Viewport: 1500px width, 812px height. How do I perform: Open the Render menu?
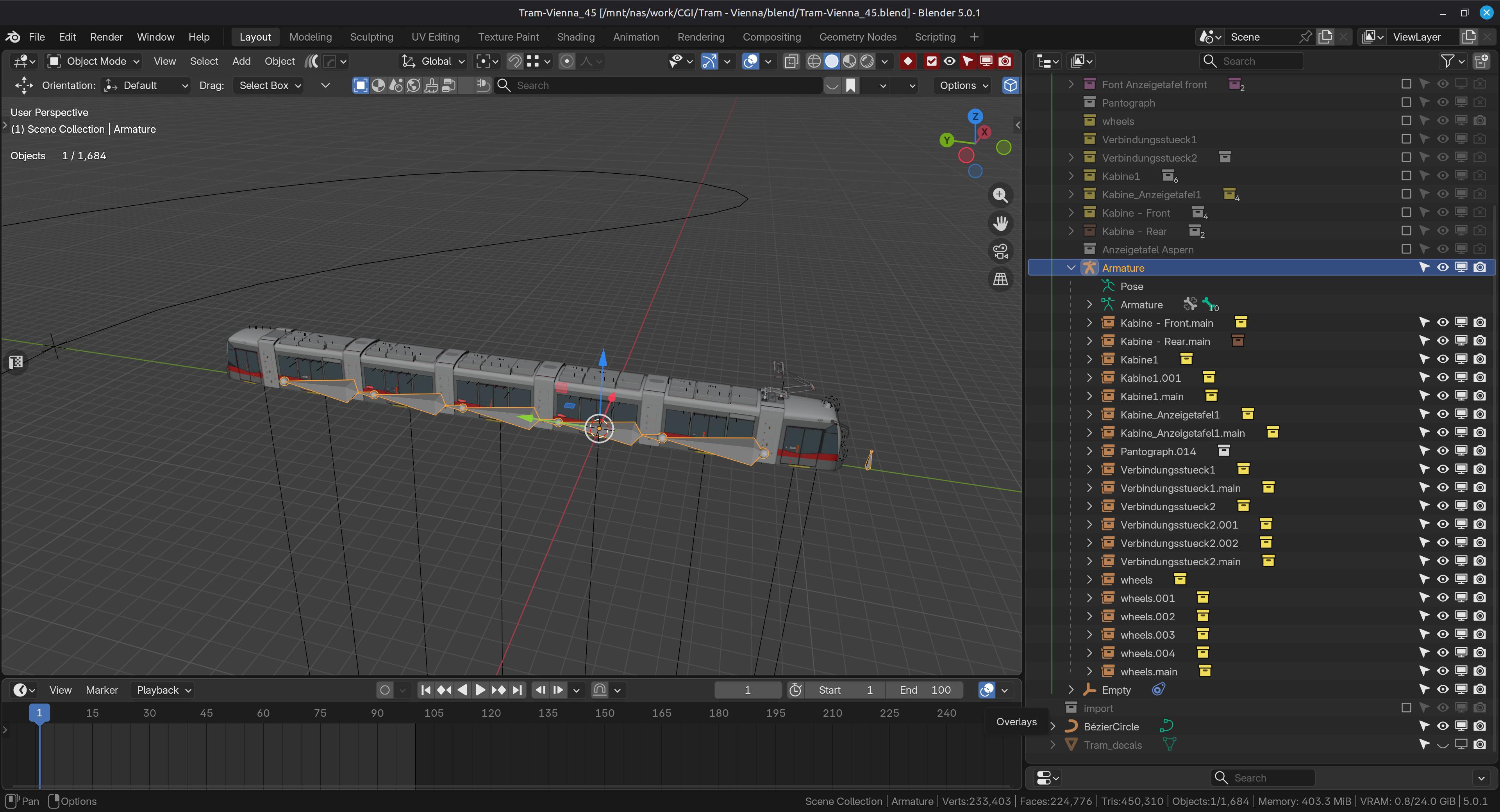pyautogui.click(x=106, y=37)
